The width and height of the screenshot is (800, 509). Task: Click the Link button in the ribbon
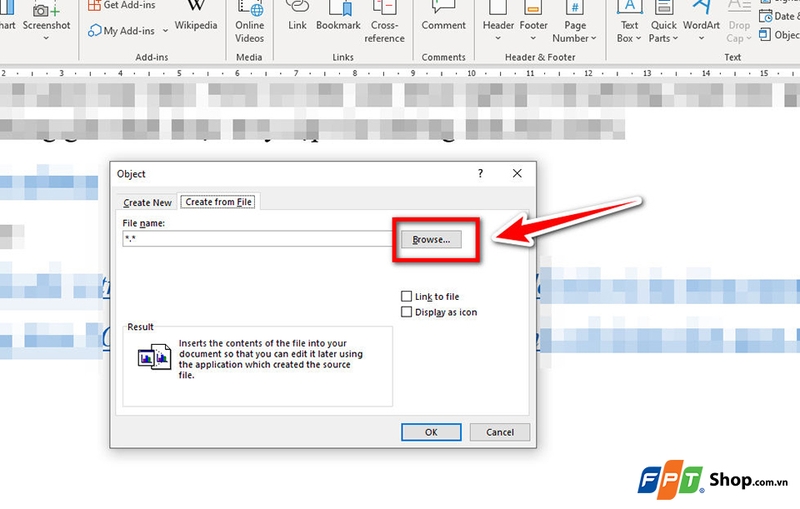coord(297,17)
